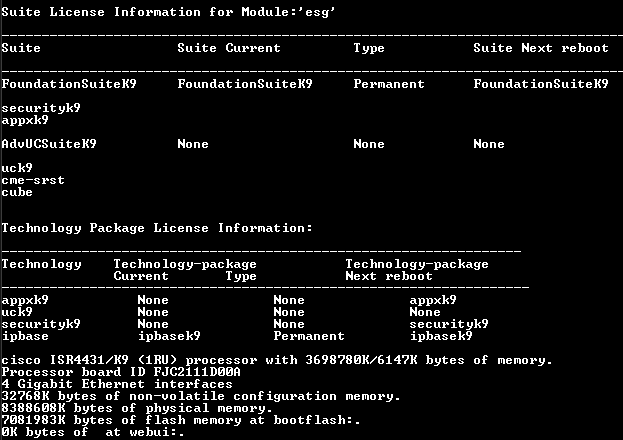This screenshot has width=623, height=440.
Task: Select the "Processor board ID FJC2111D00A" line
Action: [121, 372]
